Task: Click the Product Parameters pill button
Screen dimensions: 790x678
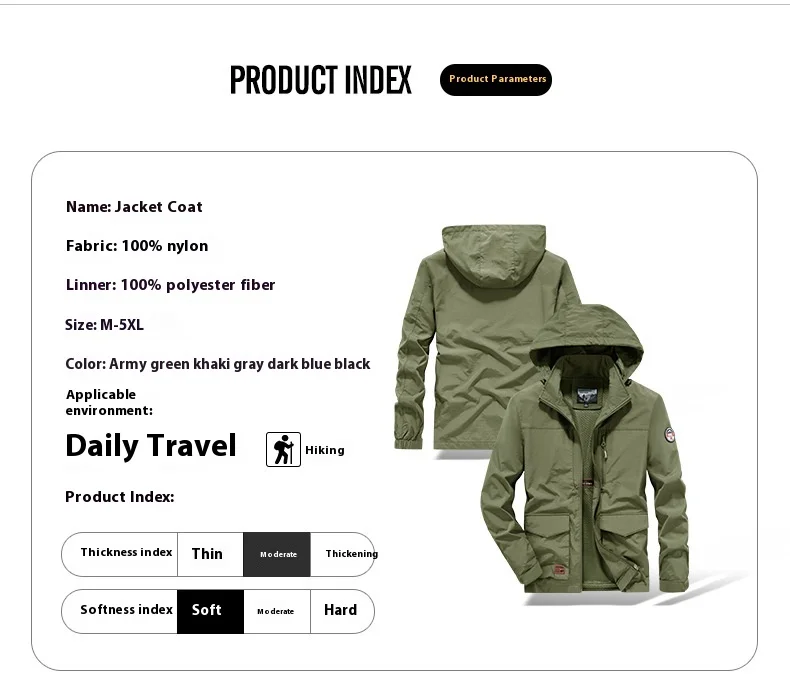Action: 496,80
